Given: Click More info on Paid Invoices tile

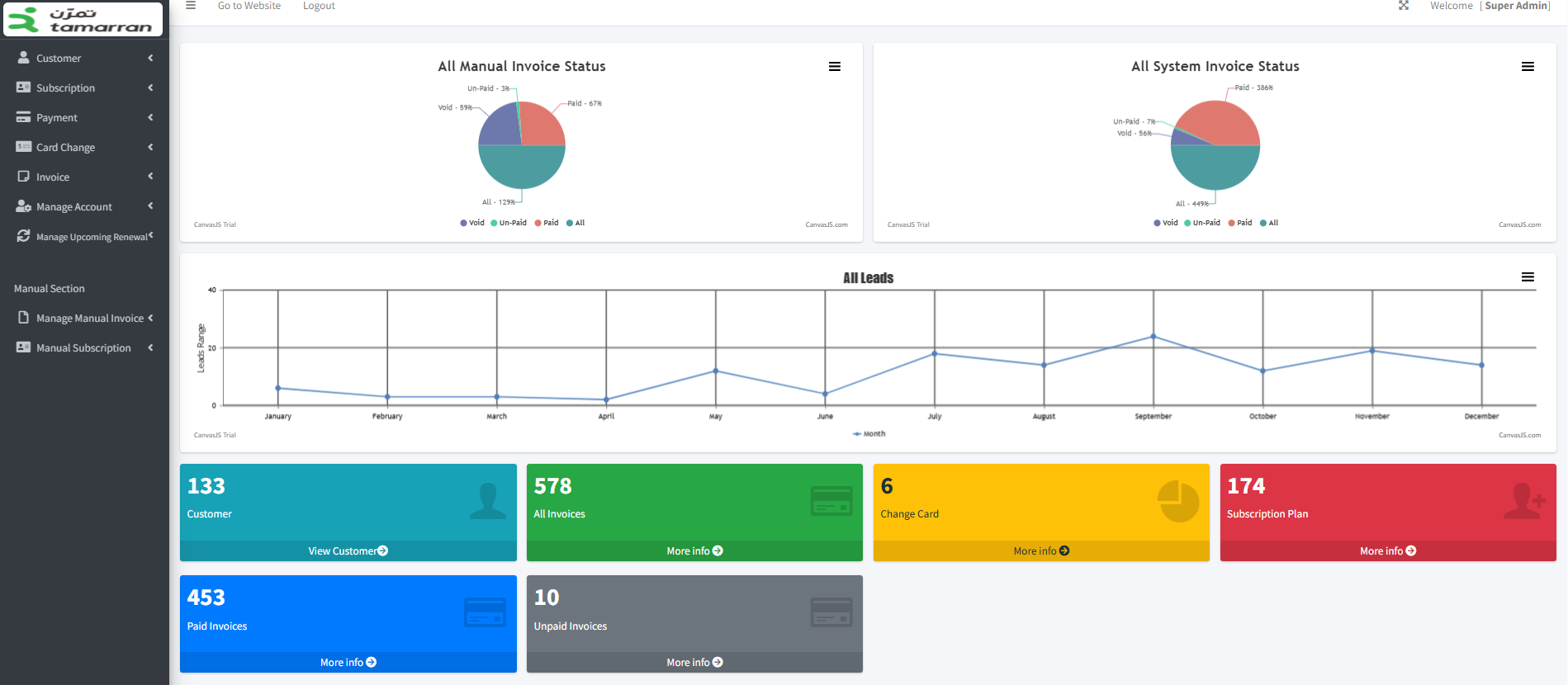Looking at the screenshot, I should (x=348, y=662).
